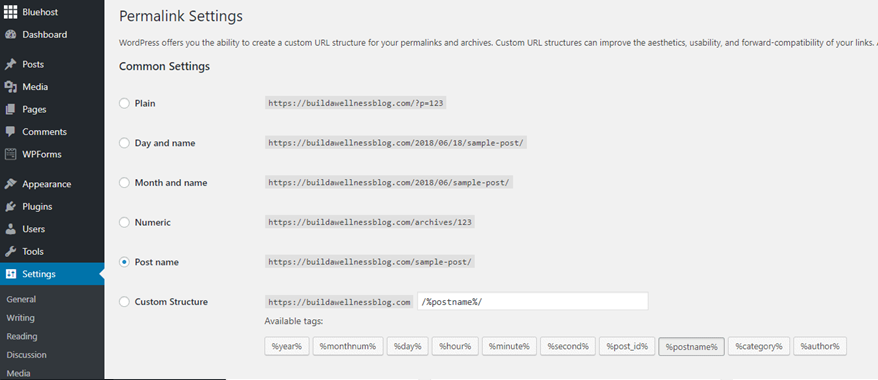The width and height of the screenshot is (878, 380).
Task: Click the Appearance paintbrush icon
Action: point(11,184)
